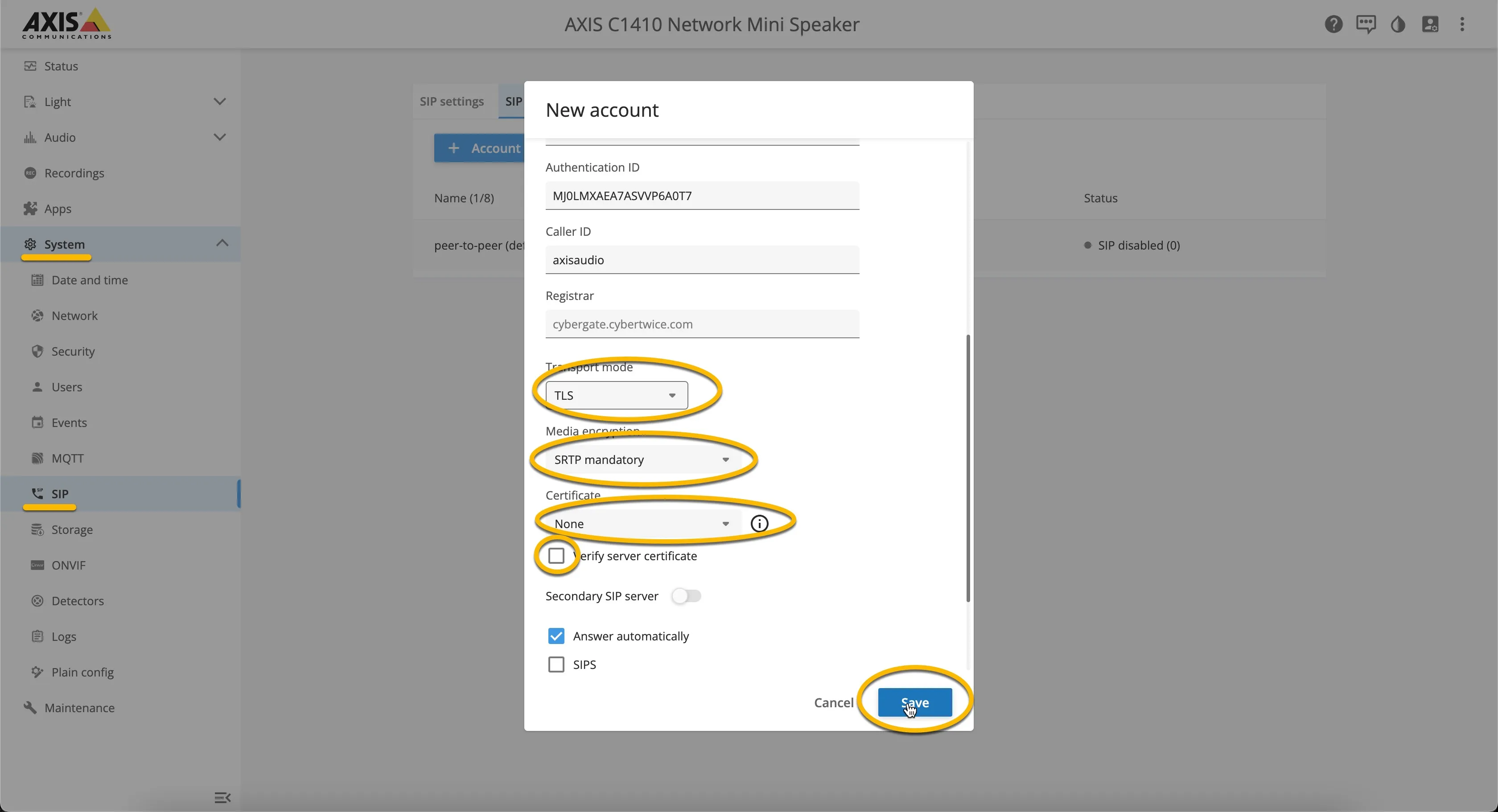Click the plus Account button
The height and width of the screenshot is (812, 1498).
(479, 148)
